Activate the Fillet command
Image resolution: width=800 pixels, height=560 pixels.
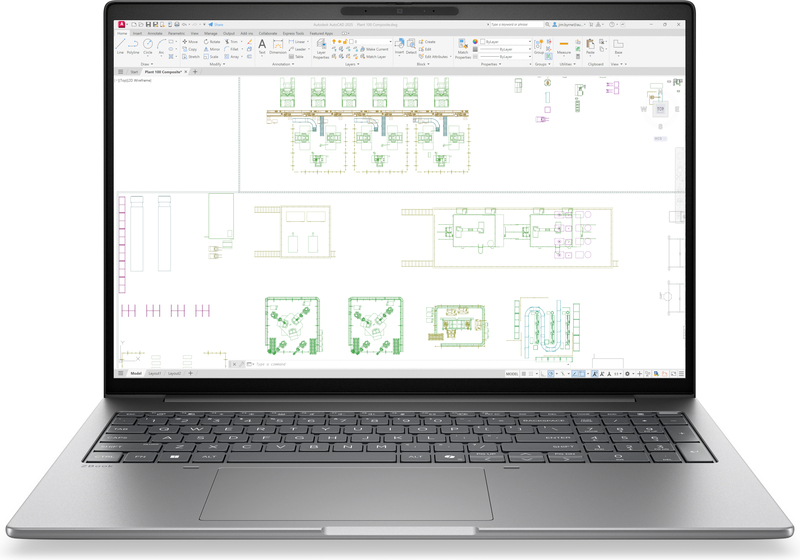pos(232,49)
